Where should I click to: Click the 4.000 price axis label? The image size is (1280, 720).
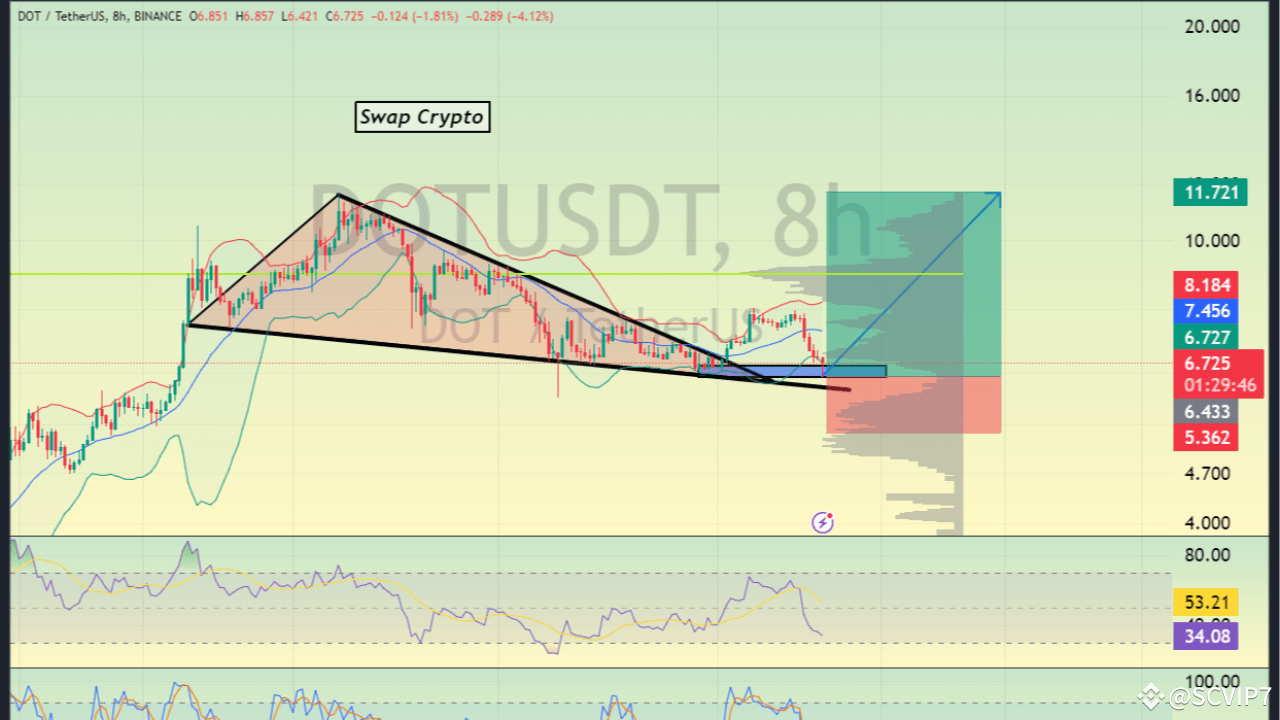coord(1207,522)
